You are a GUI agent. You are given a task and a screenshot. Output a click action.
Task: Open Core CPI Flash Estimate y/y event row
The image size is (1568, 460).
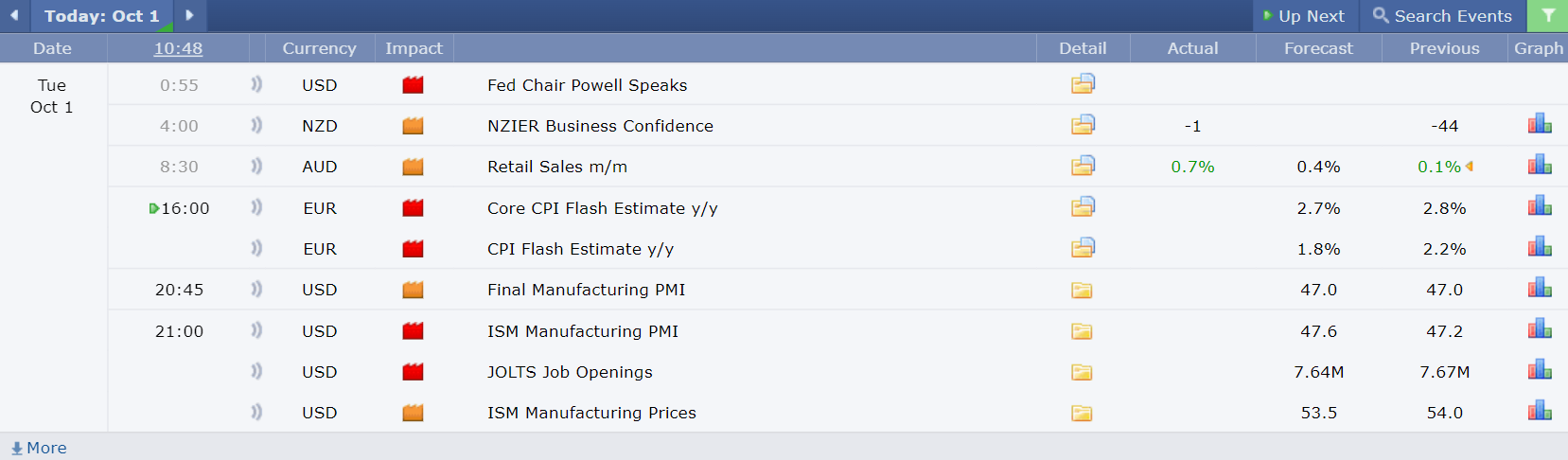click(837, 208)
